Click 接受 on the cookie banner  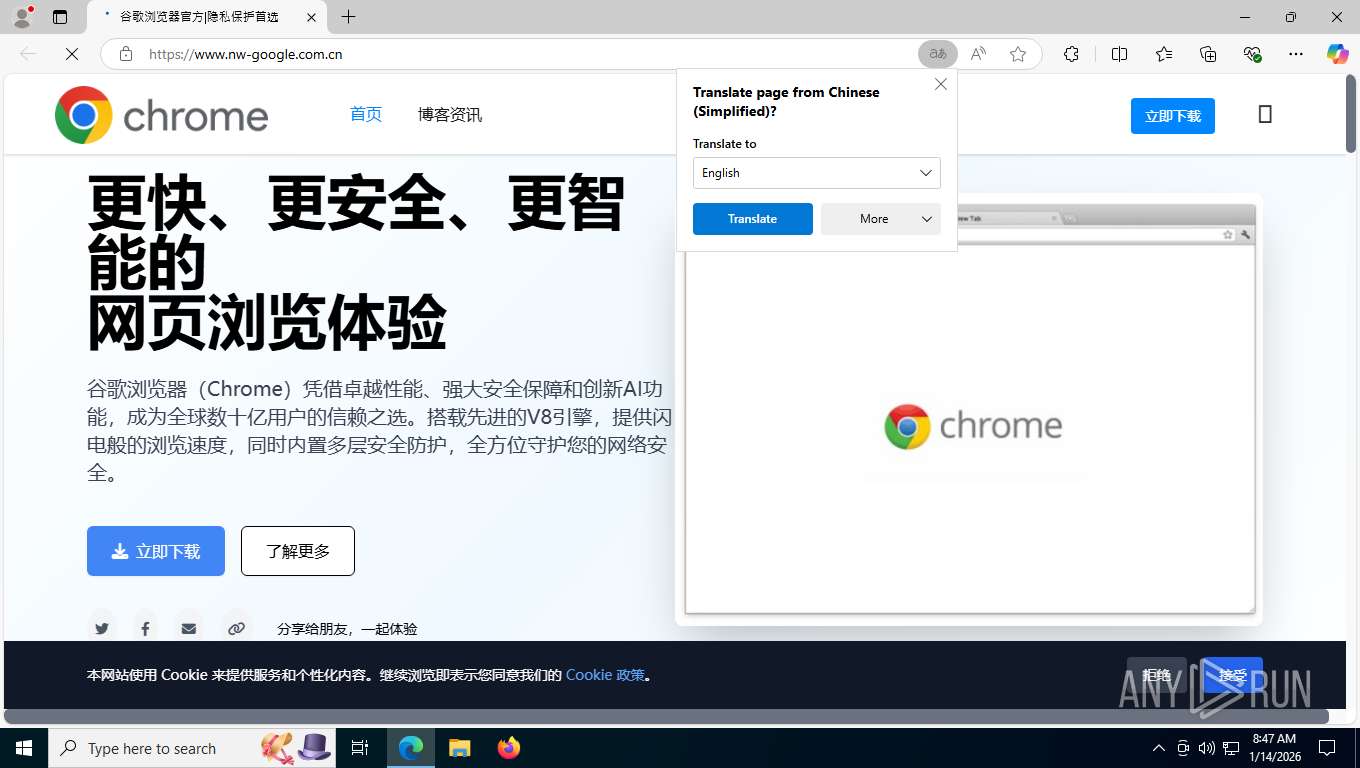tap(1232, 675)
